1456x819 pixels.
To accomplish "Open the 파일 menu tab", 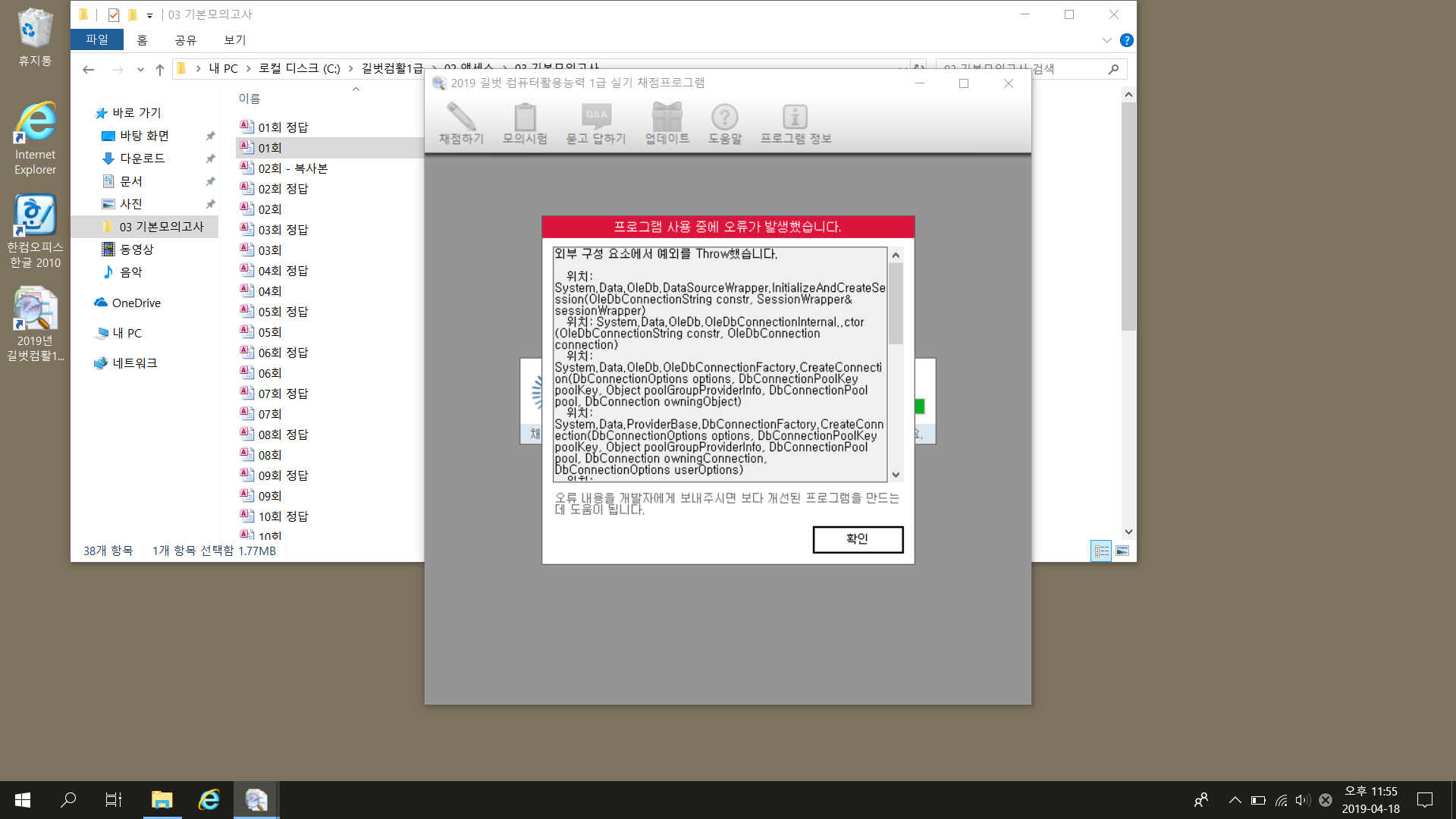I will point(97,39).
